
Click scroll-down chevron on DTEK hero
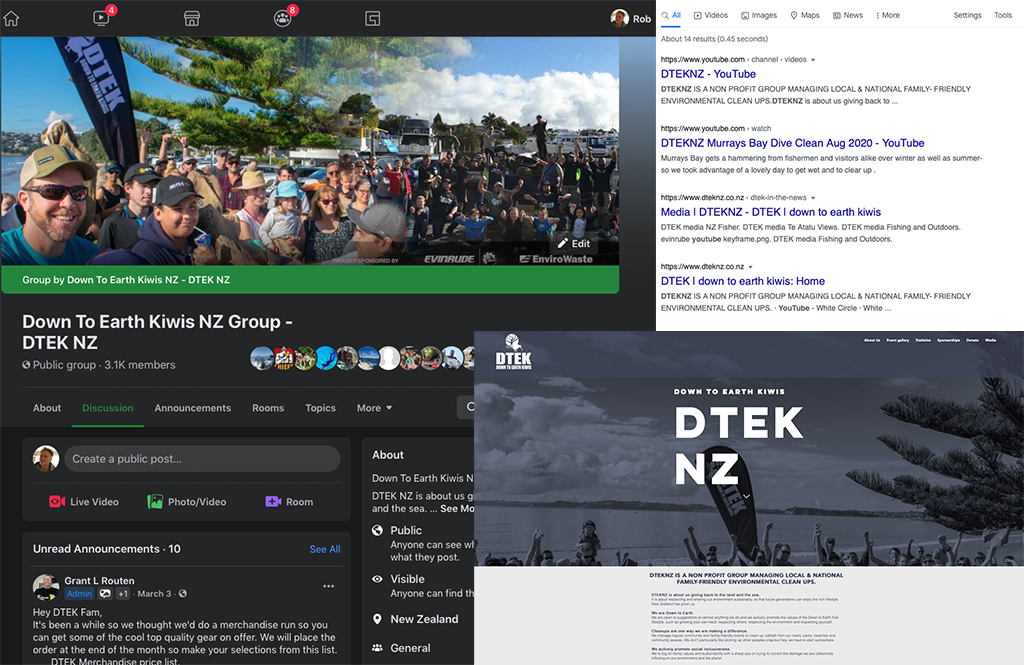coord(746,496)
